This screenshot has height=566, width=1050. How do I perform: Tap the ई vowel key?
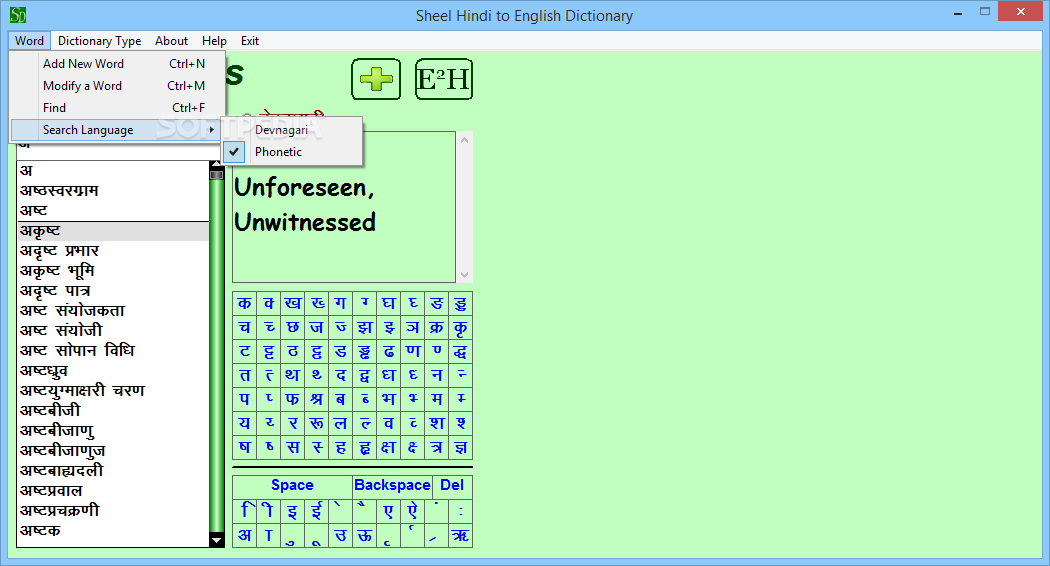point(317,512)
